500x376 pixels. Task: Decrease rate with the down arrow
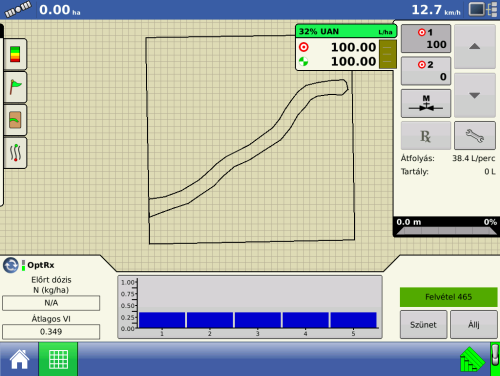(x=475, y=95)
